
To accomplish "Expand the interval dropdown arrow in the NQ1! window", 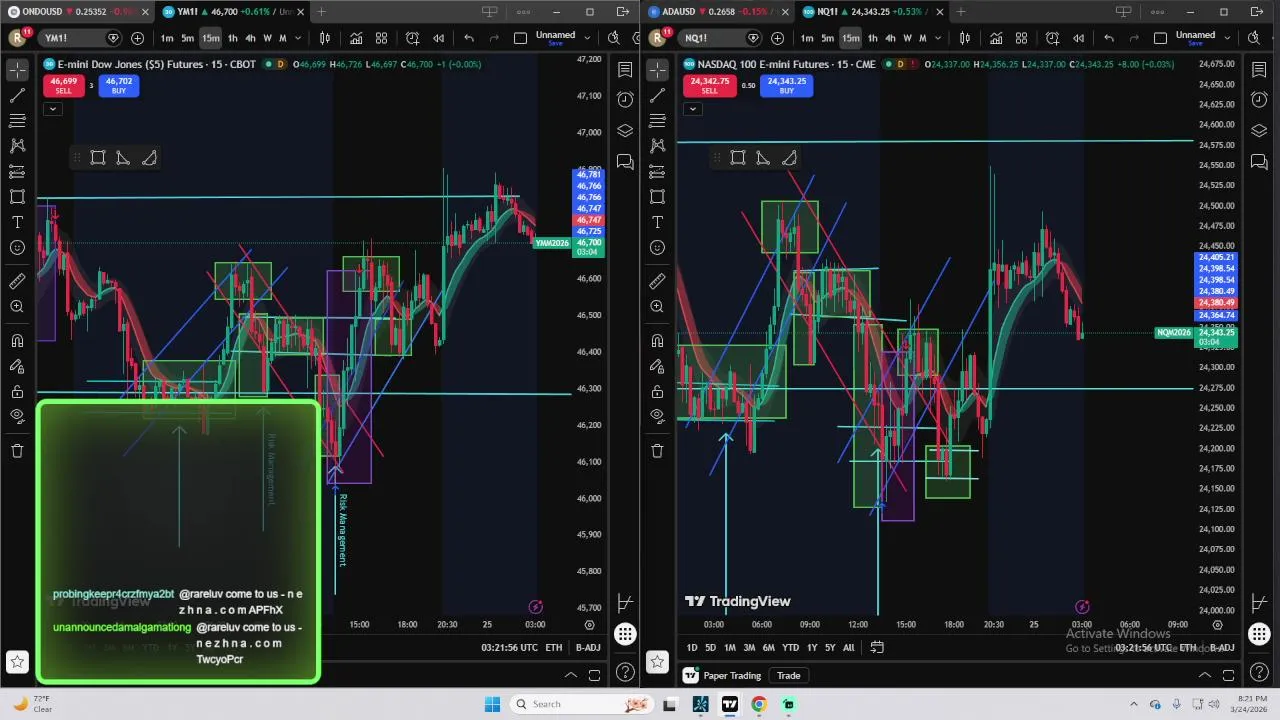I will click(x=937, y=38).
